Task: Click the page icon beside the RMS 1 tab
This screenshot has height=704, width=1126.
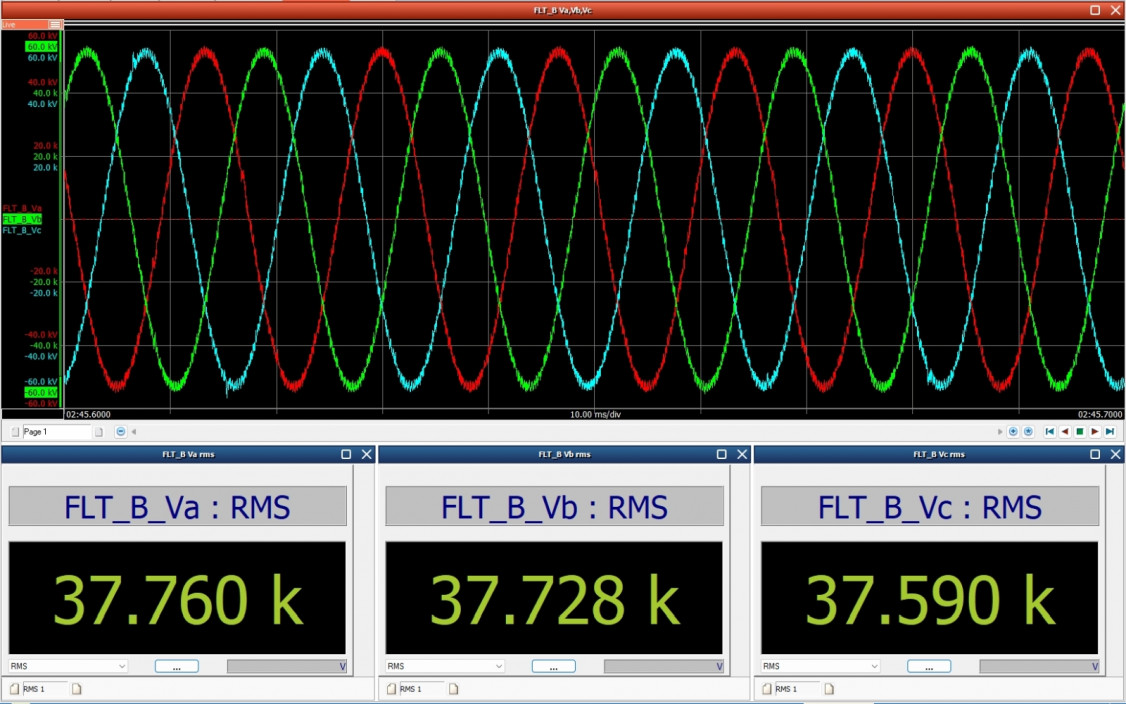Action: (76, 688)
